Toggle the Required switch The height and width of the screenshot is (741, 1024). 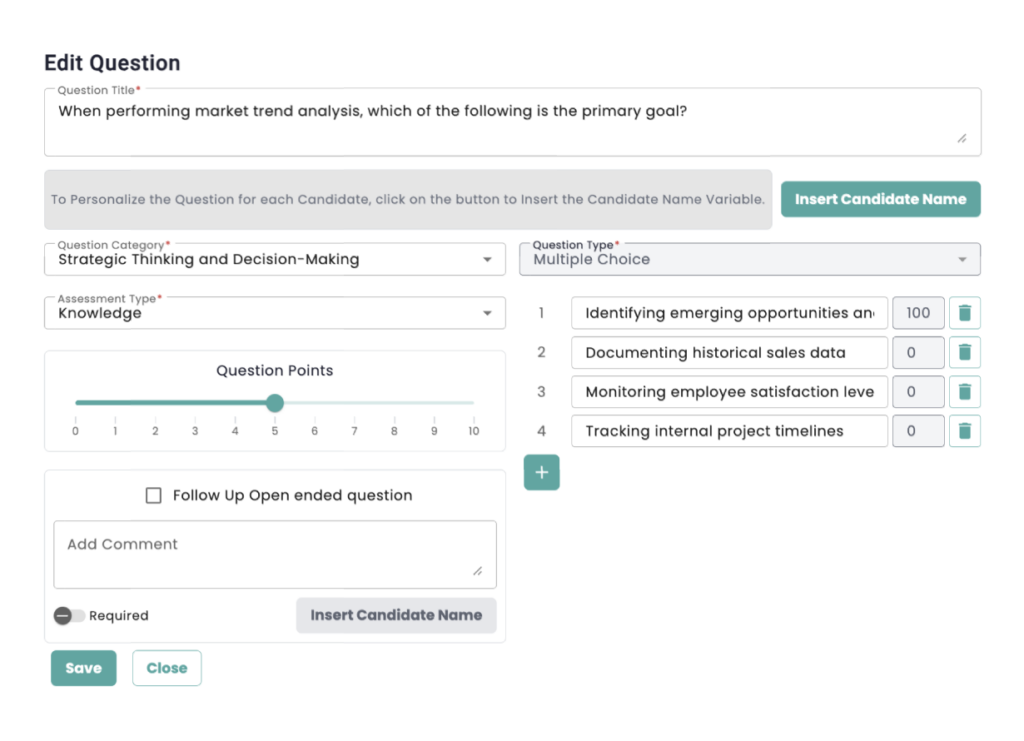click(69, 616)
